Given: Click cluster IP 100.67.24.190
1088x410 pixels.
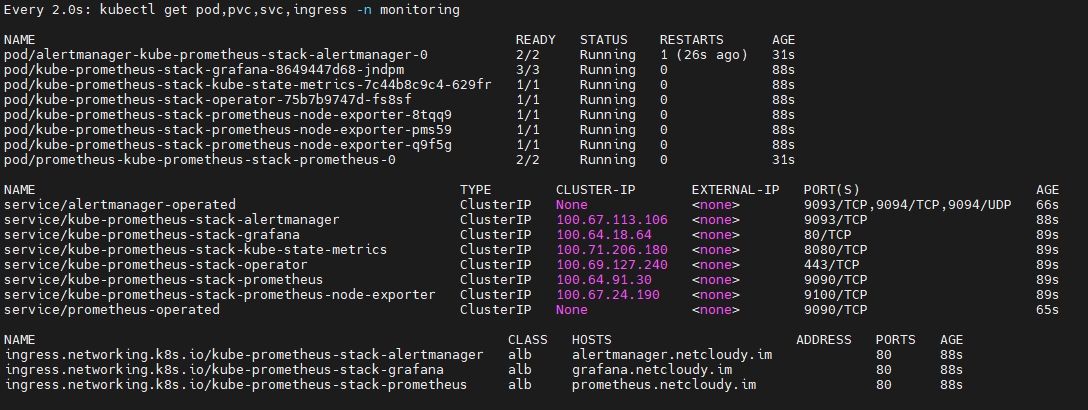Looking at the screenshot, I should click(608, 295).
